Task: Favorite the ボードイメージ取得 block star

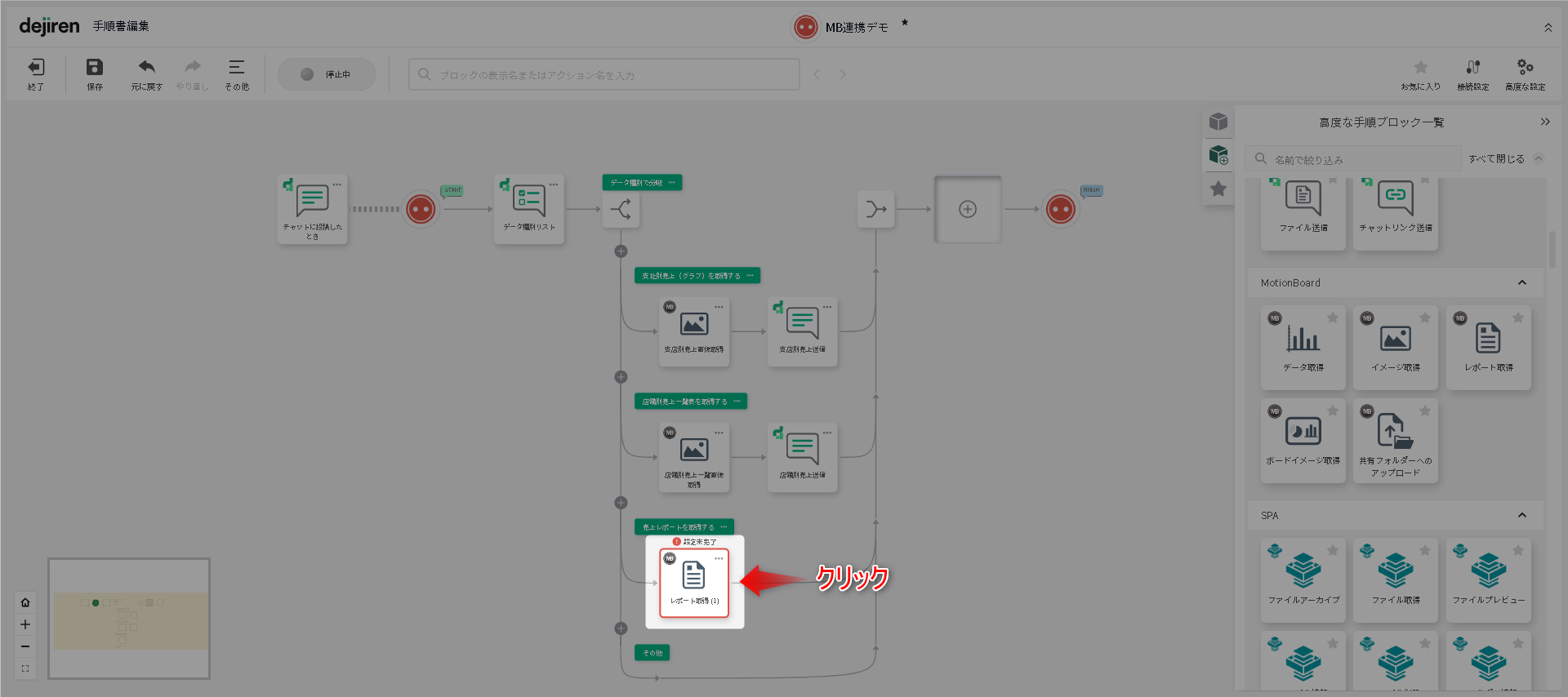Action: coord(1333,411)
